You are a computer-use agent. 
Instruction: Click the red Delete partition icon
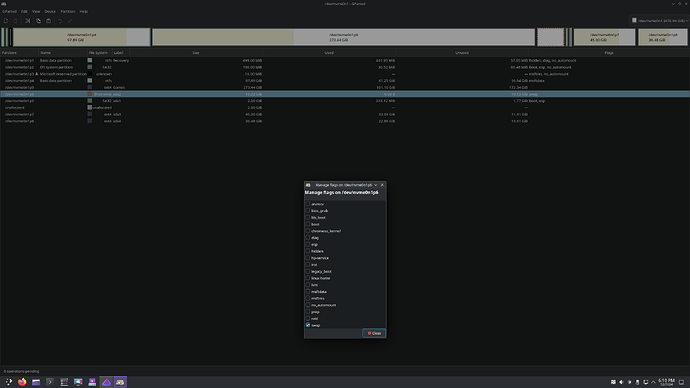coord(15,21)
